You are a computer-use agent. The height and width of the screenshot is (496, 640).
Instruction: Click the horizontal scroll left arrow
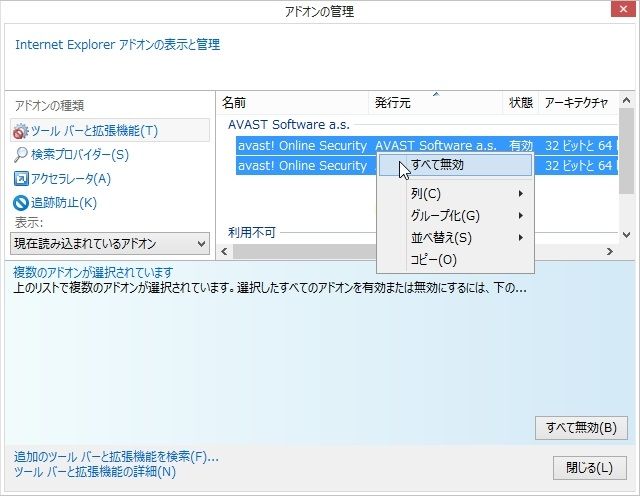[224, 251]
